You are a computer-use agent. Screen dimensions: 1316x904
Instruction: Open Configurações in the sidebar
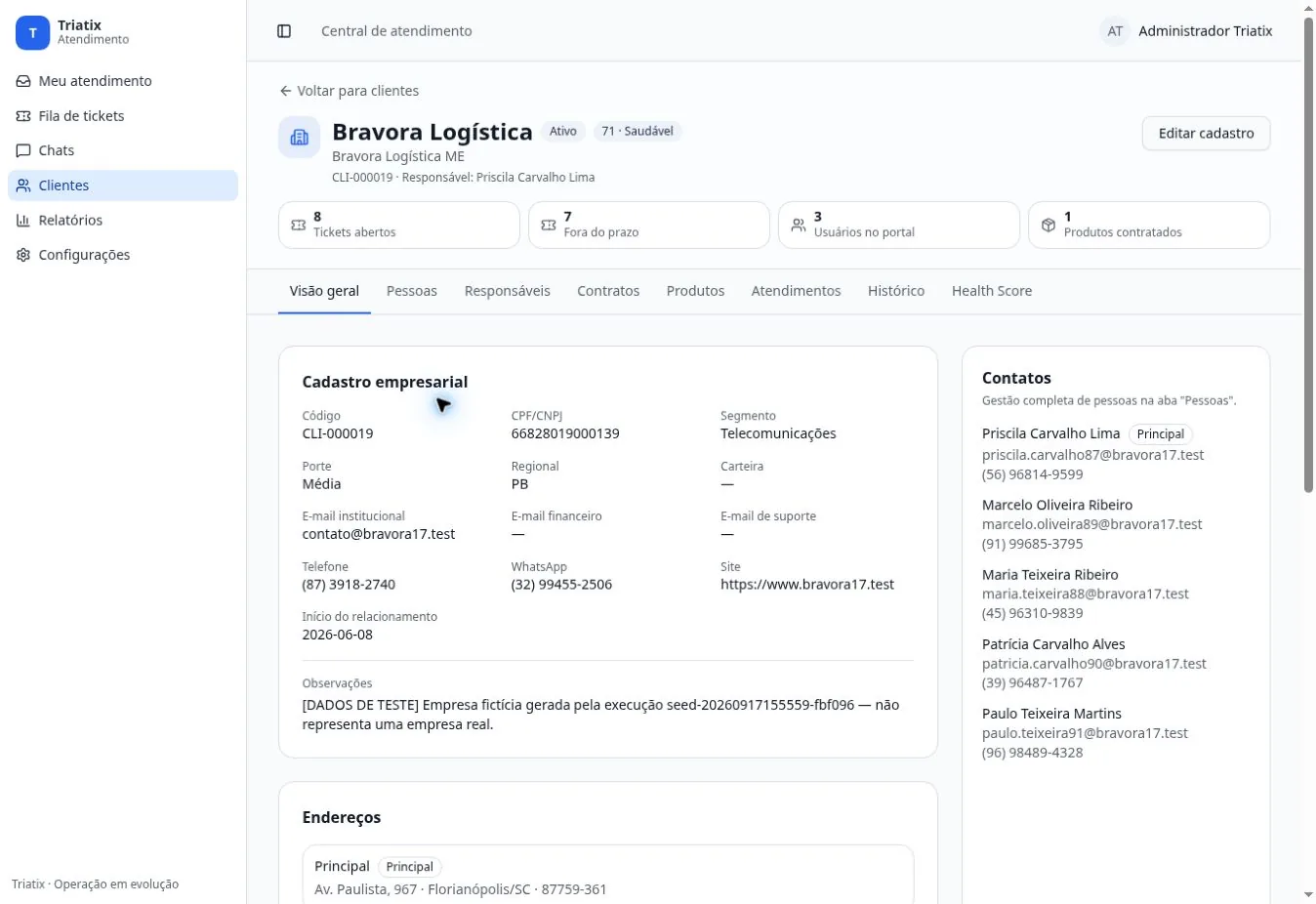(x=123, y=255)
